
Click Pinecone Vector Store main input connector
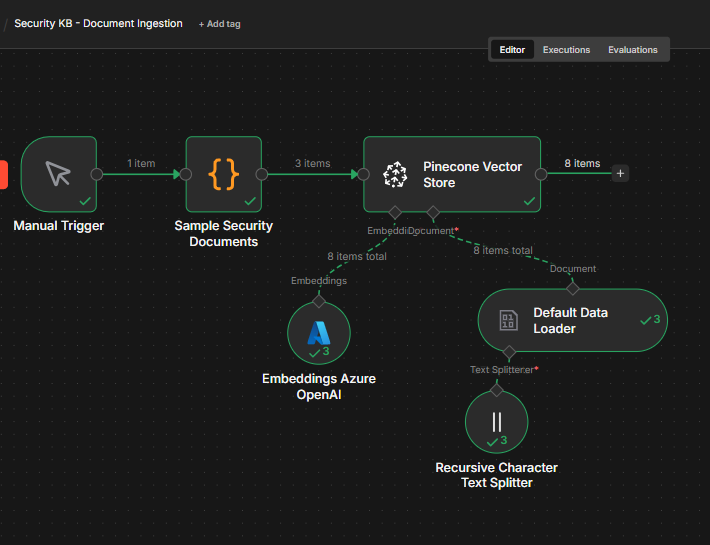click(363, 174)
